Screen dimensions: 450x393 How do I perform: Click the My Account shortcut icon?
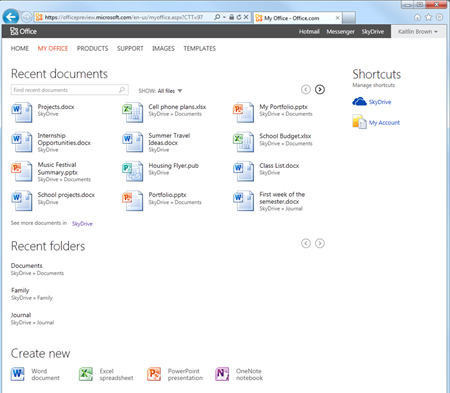point(359,122)
